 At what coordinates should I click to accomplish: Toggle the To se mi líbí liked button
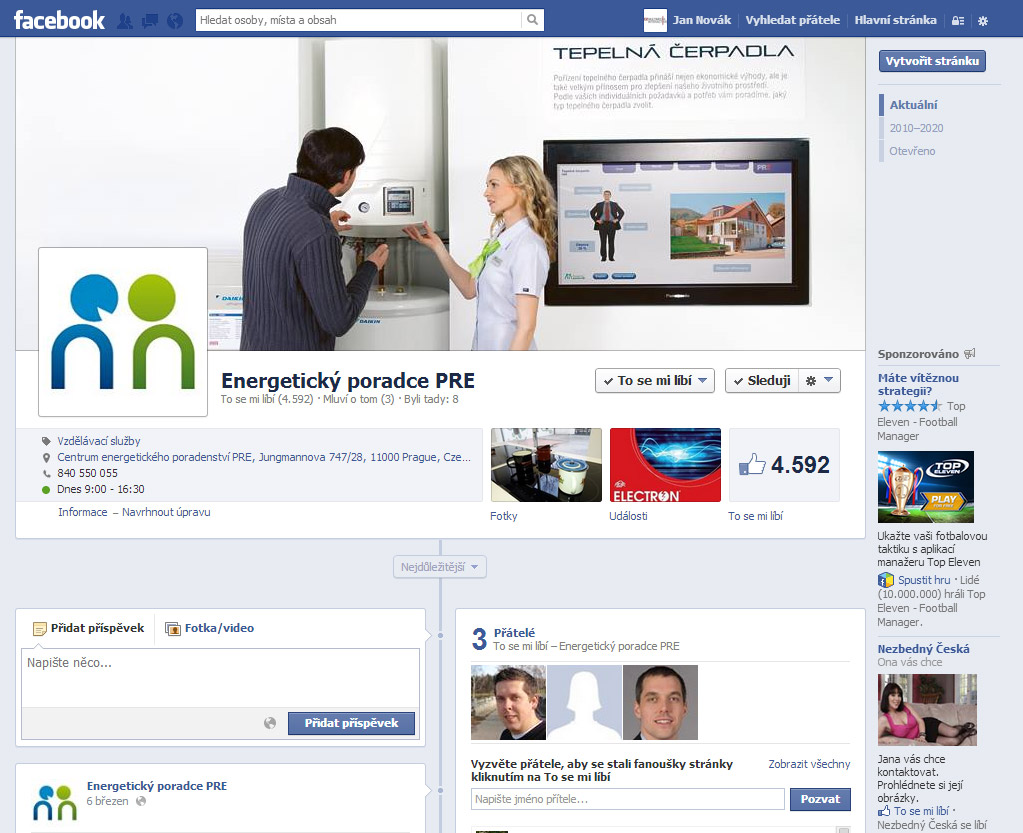[x=654, y=381]
